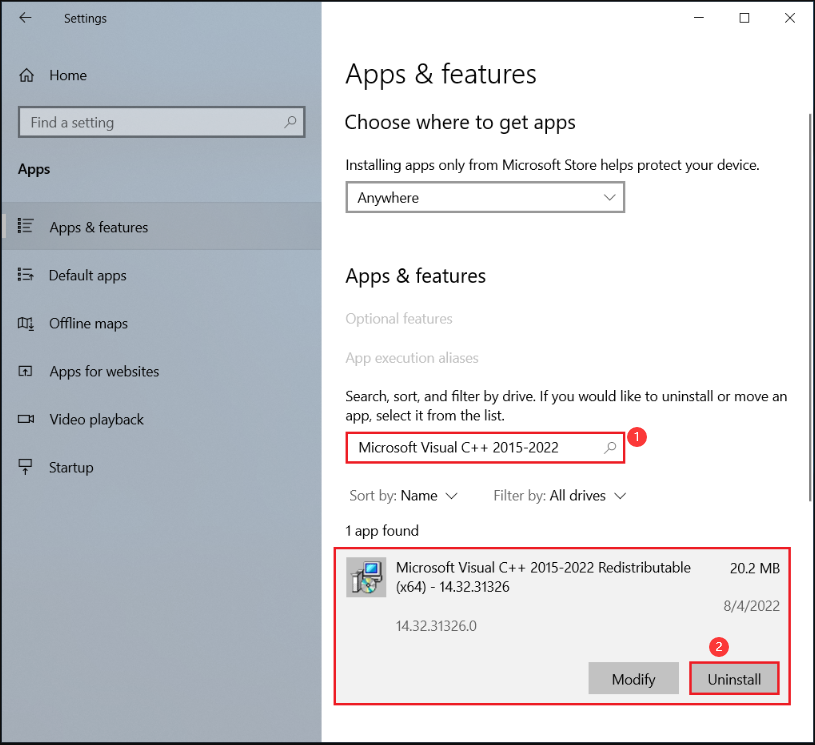Click the magnifier in the app search box
This screenshot has height=745, width=815.
tap(610, 448)
